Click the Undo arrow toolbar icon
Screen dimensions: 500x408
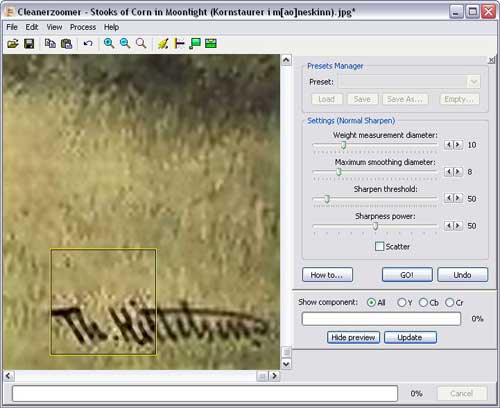88,43
